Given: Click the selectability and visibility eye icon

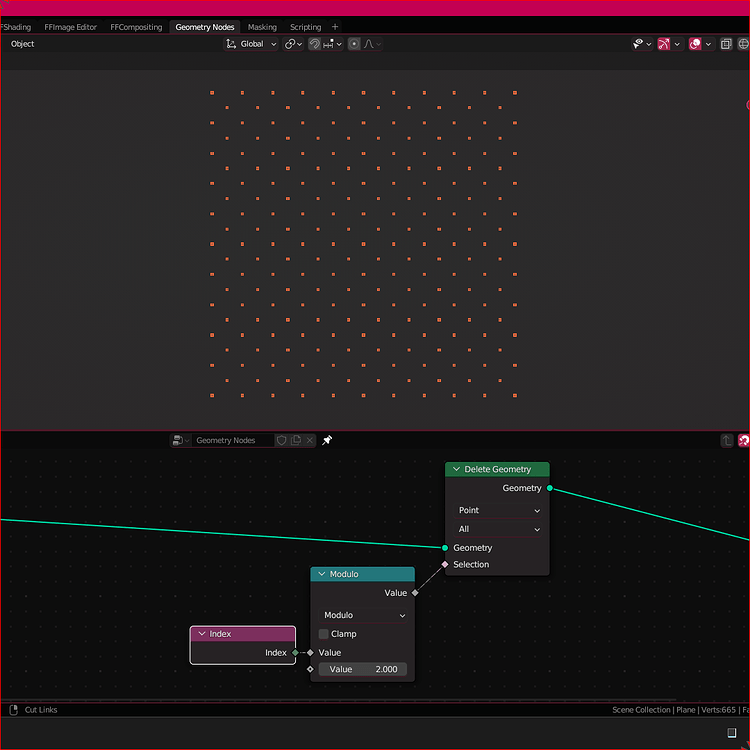Looking at the screenshot, I should coord(638,44).
